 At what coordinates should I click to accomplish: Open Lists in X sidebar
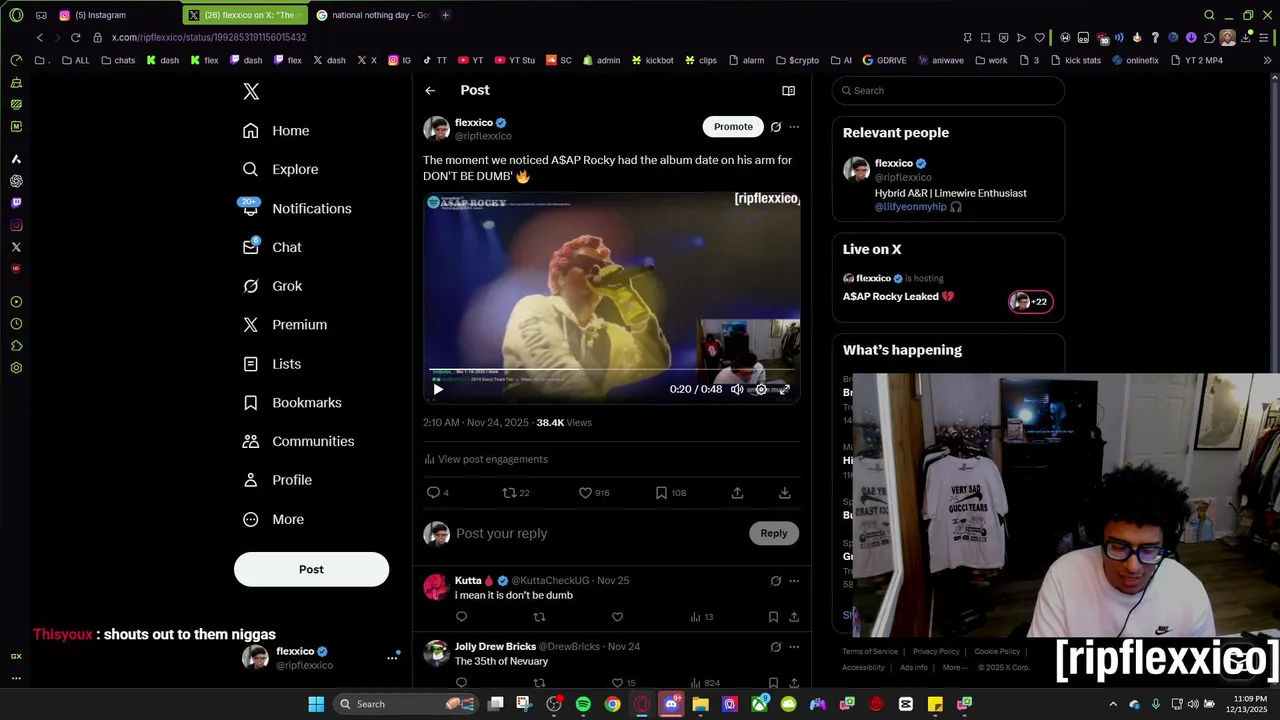click(272, 364)
